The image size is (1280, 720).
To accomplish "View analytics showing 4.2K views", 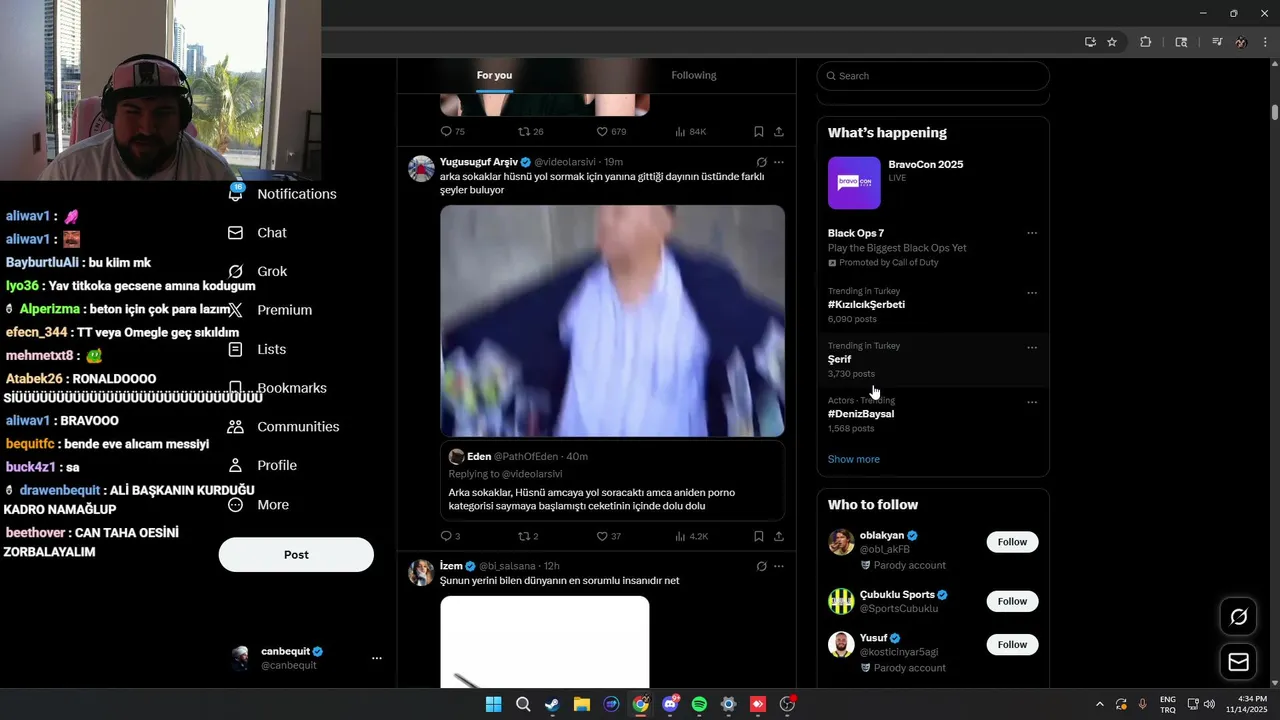I will (691, 536).
